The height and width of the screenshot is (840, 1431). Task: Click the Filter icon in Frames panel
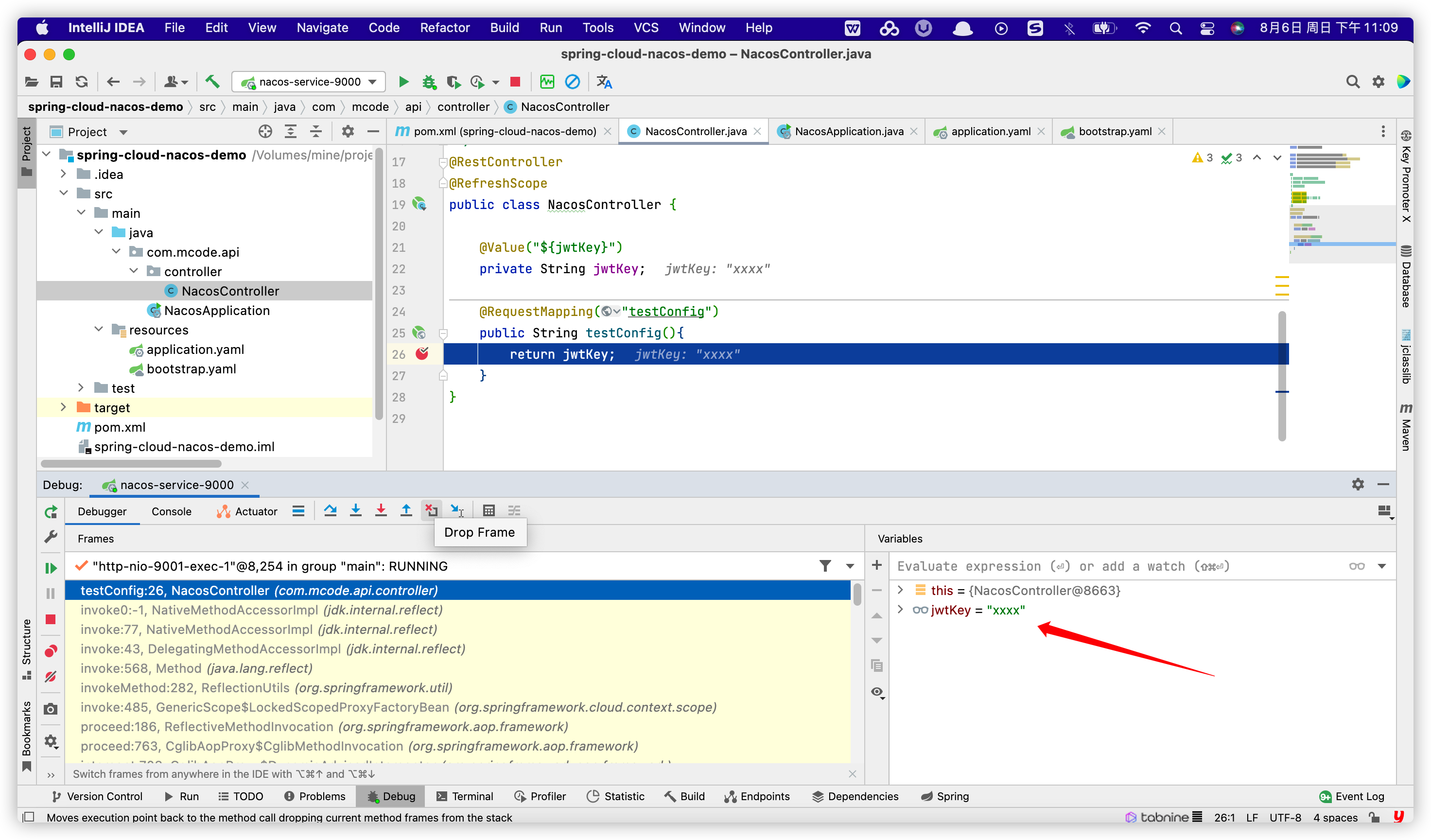(825, 565)
